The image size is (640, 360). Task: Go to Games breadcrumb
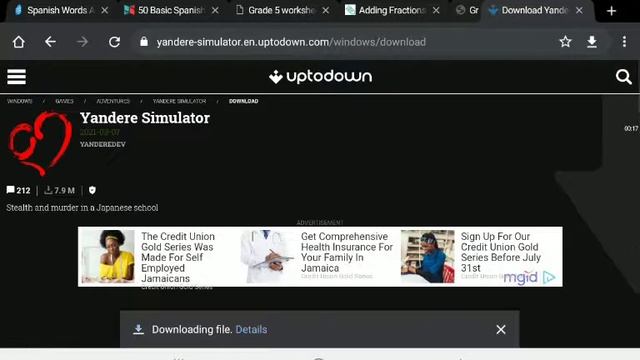point(64,101)
